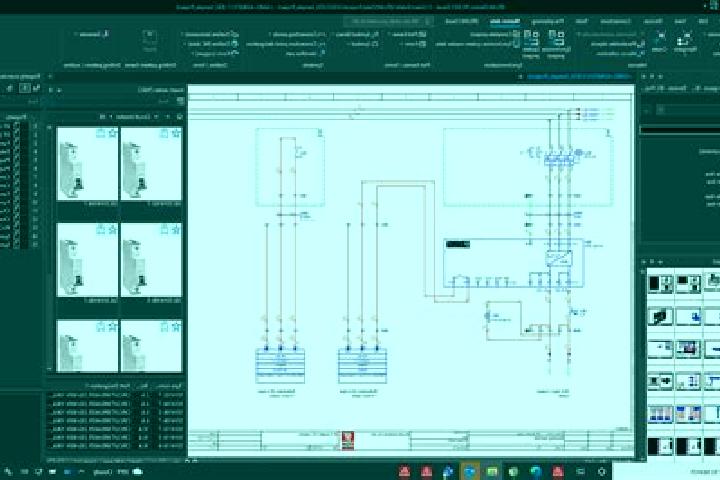The width and height of the screenshot is (720, 480).
Task: Select the blue-titled schematic page document tab
Action: point(579,77)
